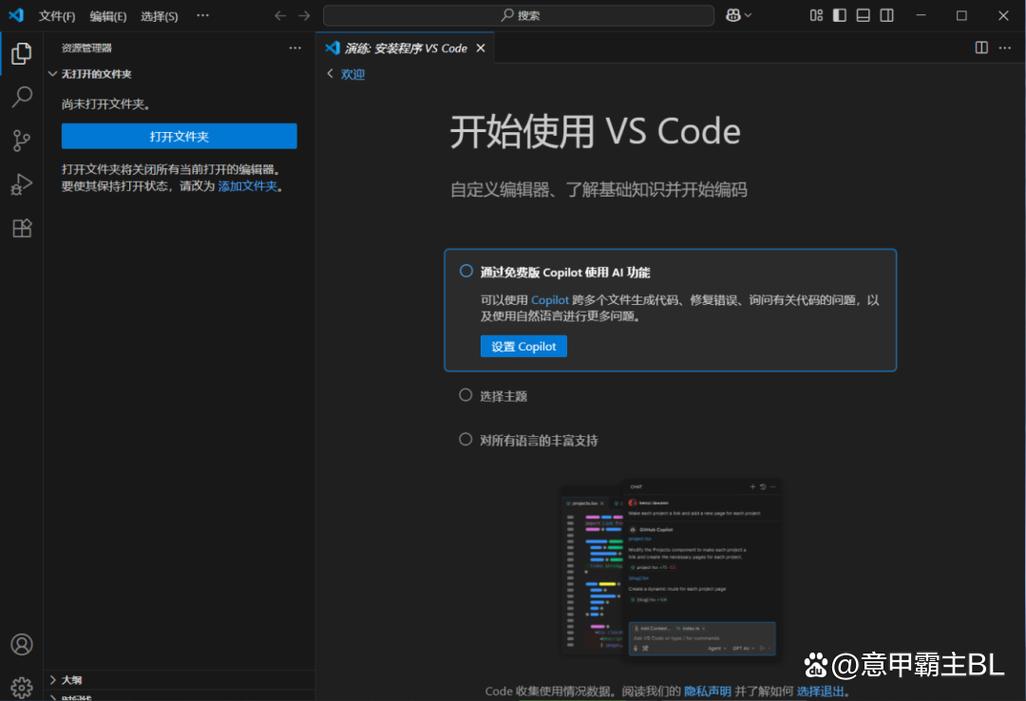Open the 文件 menu

click(x=56, y=15)
